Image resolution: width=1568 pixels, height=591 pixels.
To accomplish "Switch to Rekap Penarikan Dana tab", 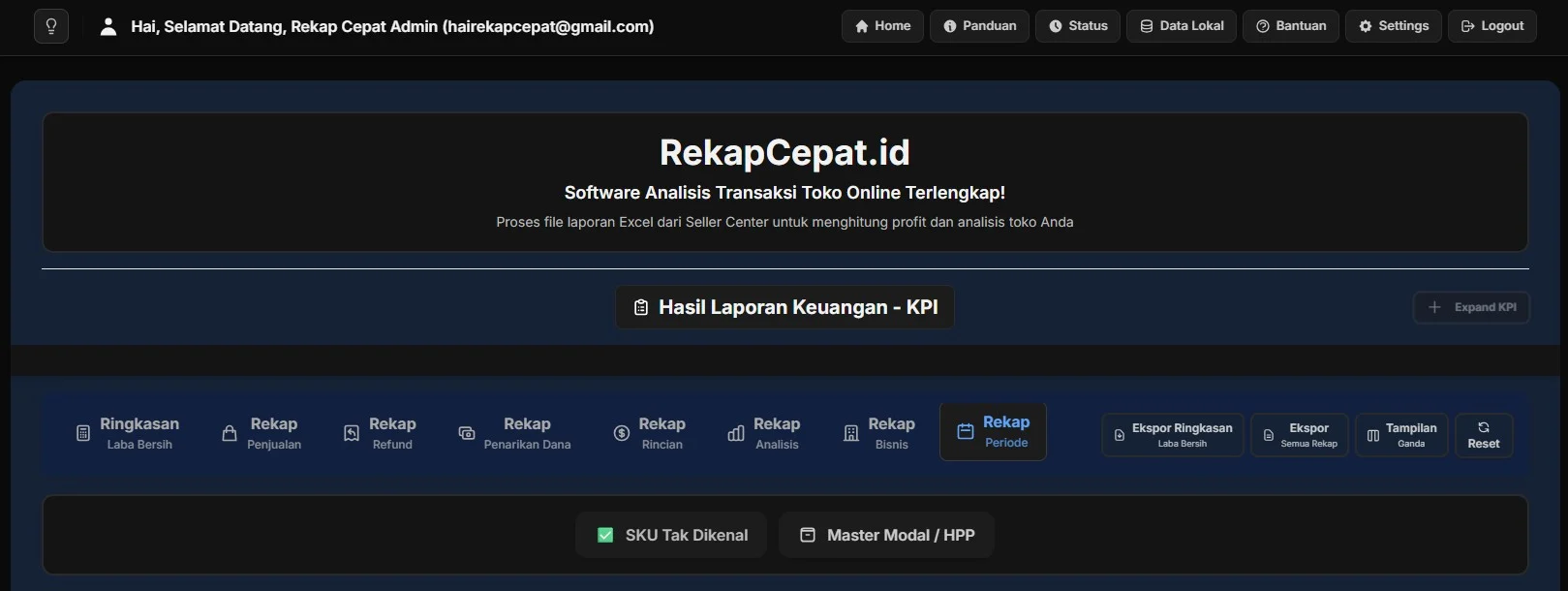I will coord(514,433).
